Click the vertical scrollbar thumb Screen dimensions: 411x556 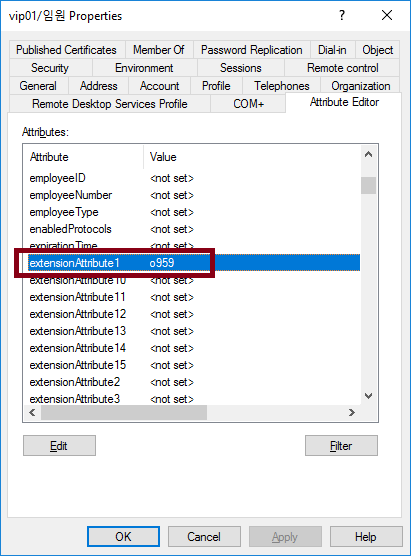[368, 185]
